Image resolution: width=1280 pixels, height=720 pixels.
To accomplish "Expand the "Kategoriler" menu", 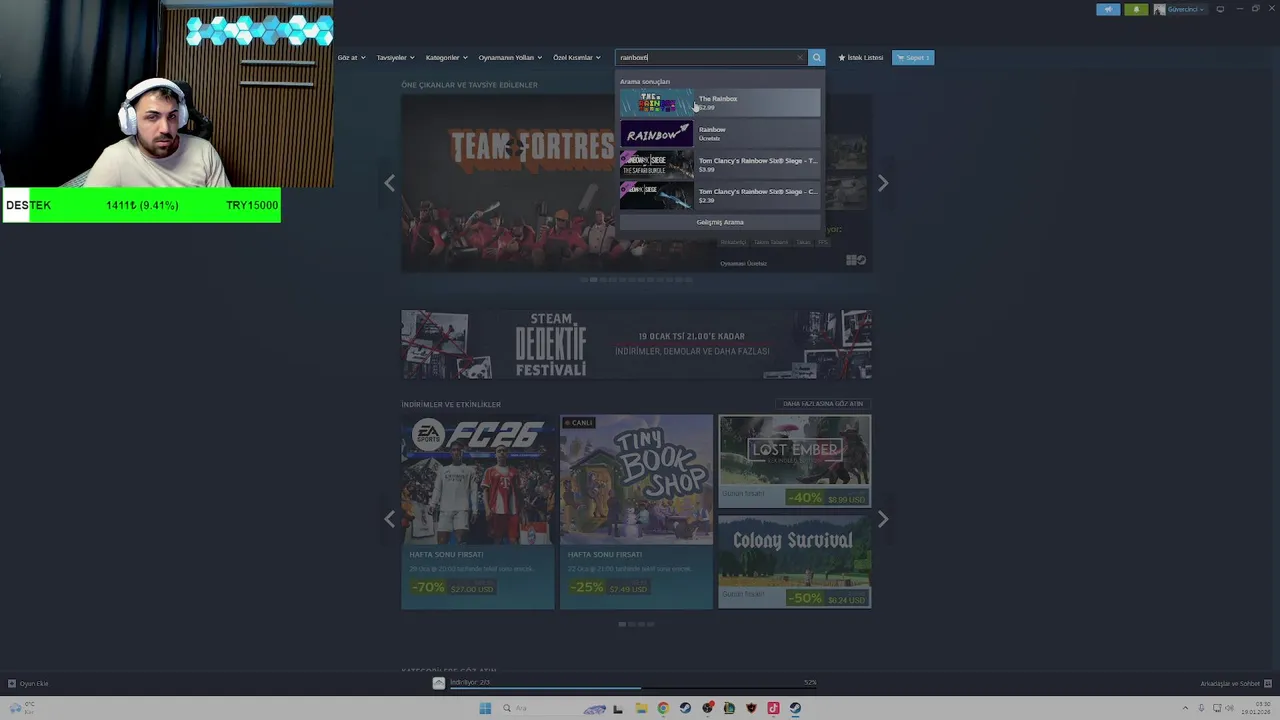I will point(446,57).
